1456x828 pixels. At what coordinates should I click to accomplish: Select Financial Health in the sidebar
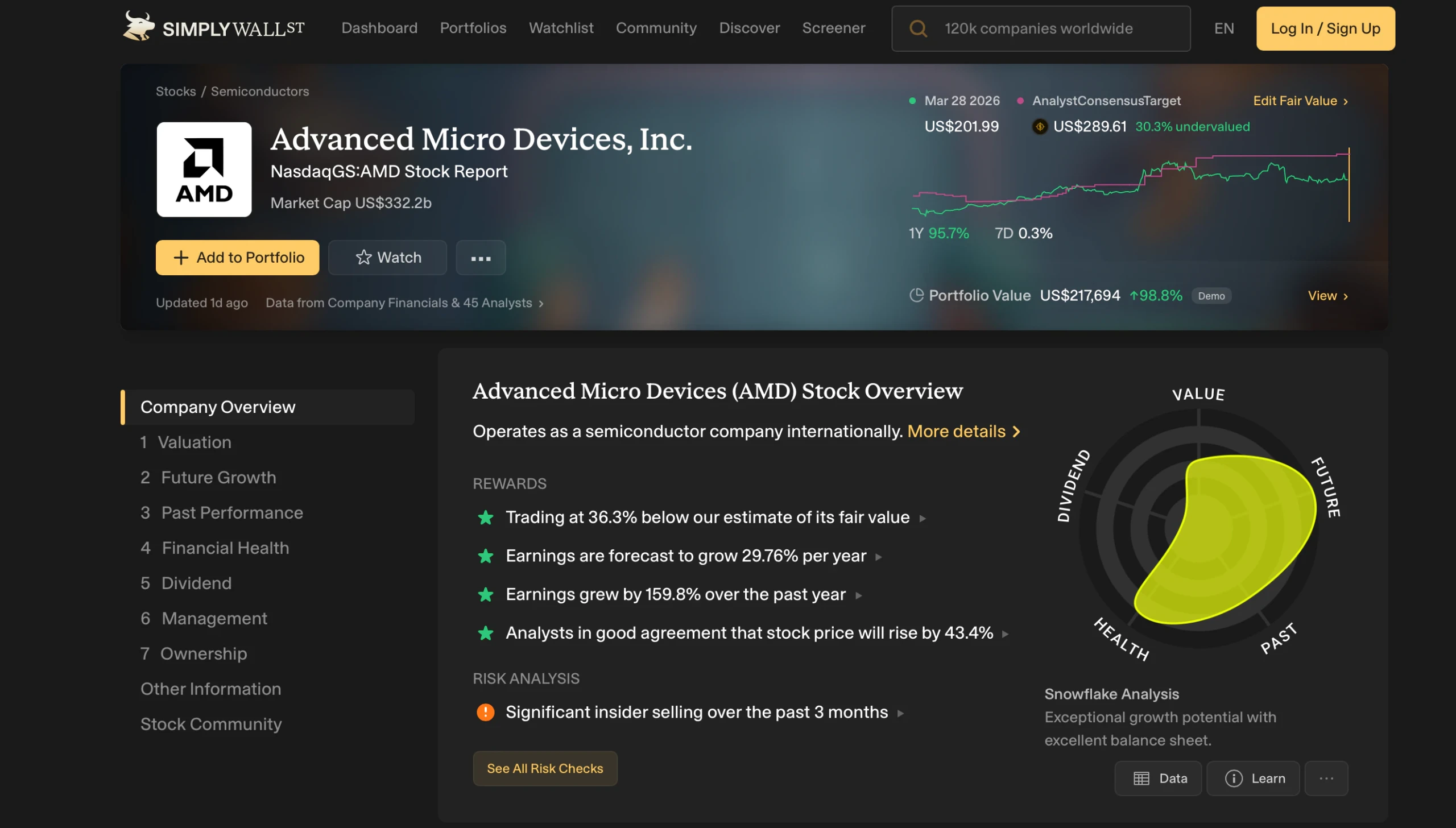(x=225, y=548)
